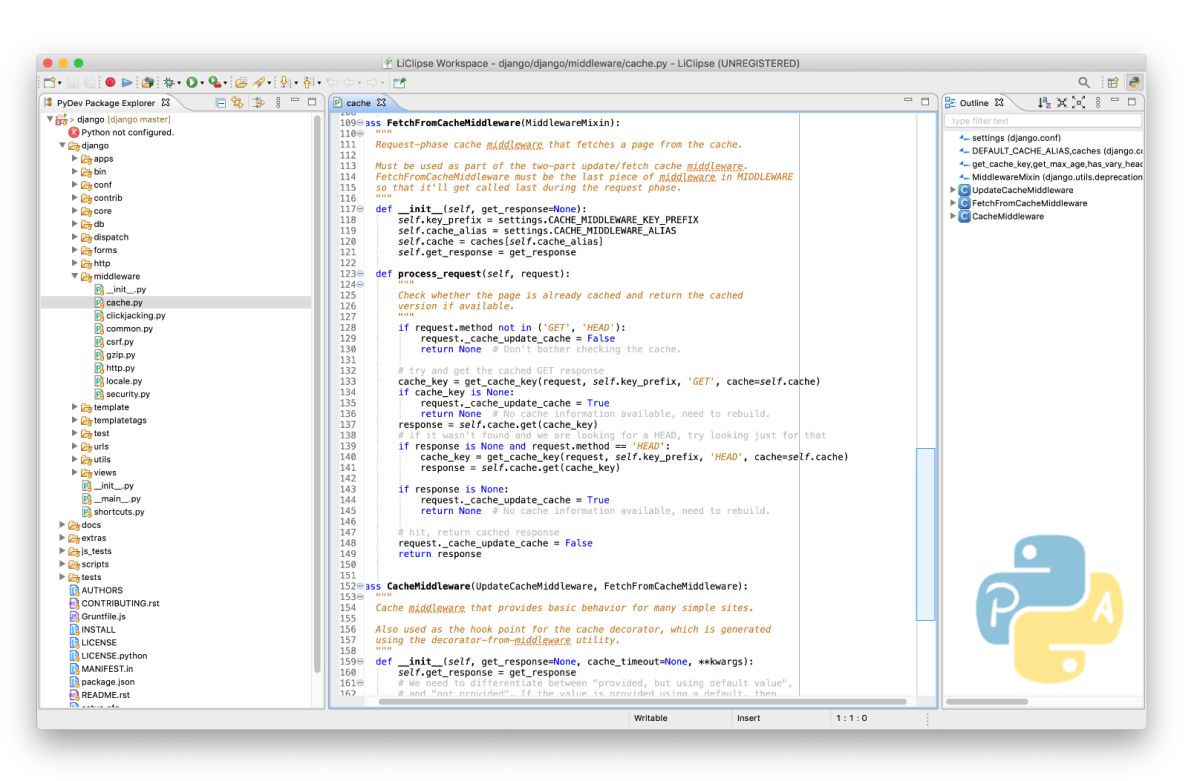Click the magnifier Quick Access search icon

[1084, 82]
